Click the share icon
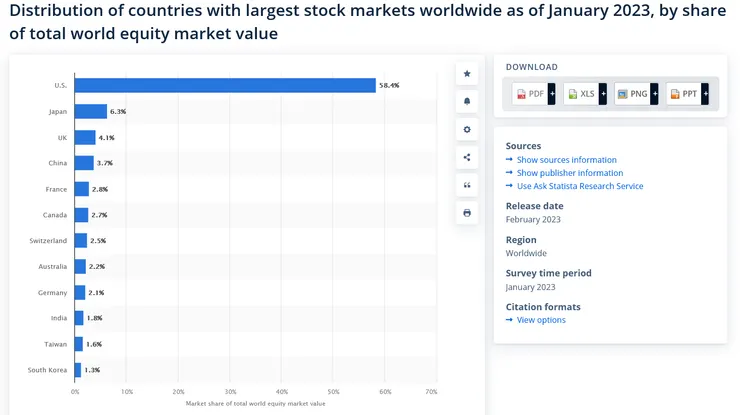 pos(467,157)
